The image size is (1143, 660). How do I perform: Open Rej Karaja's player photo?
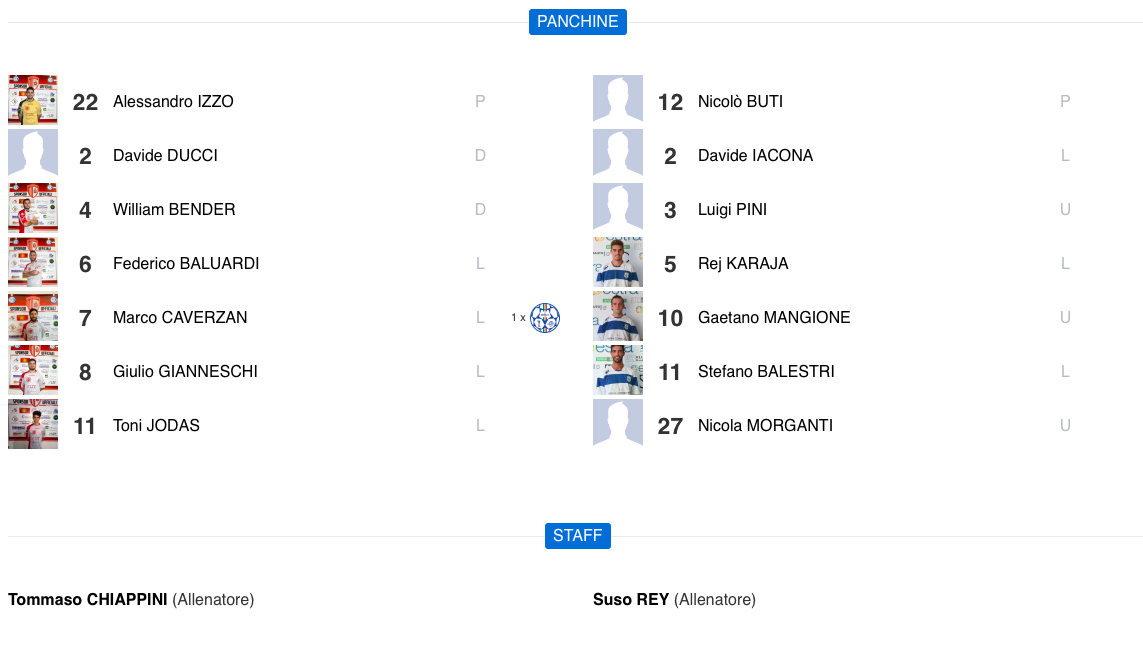(618, 262)
